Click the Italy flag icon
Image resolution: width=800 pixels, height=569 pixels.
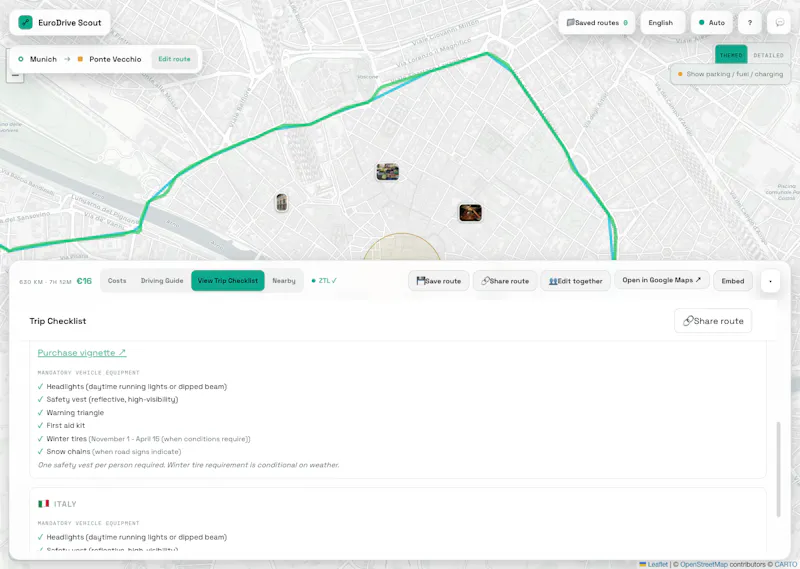point(44,504)
